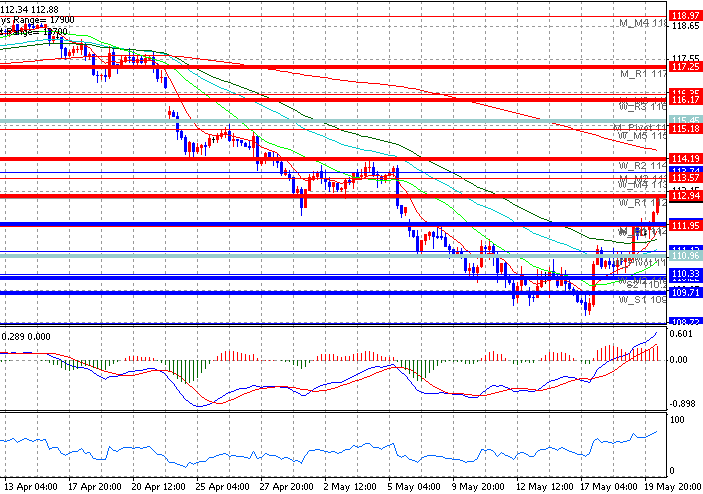The width and height of the screenshot is (703, 494).
Task: Select the 17 Apr 20:00 time label
Action: pyautogui.click(x=94, y=486)
